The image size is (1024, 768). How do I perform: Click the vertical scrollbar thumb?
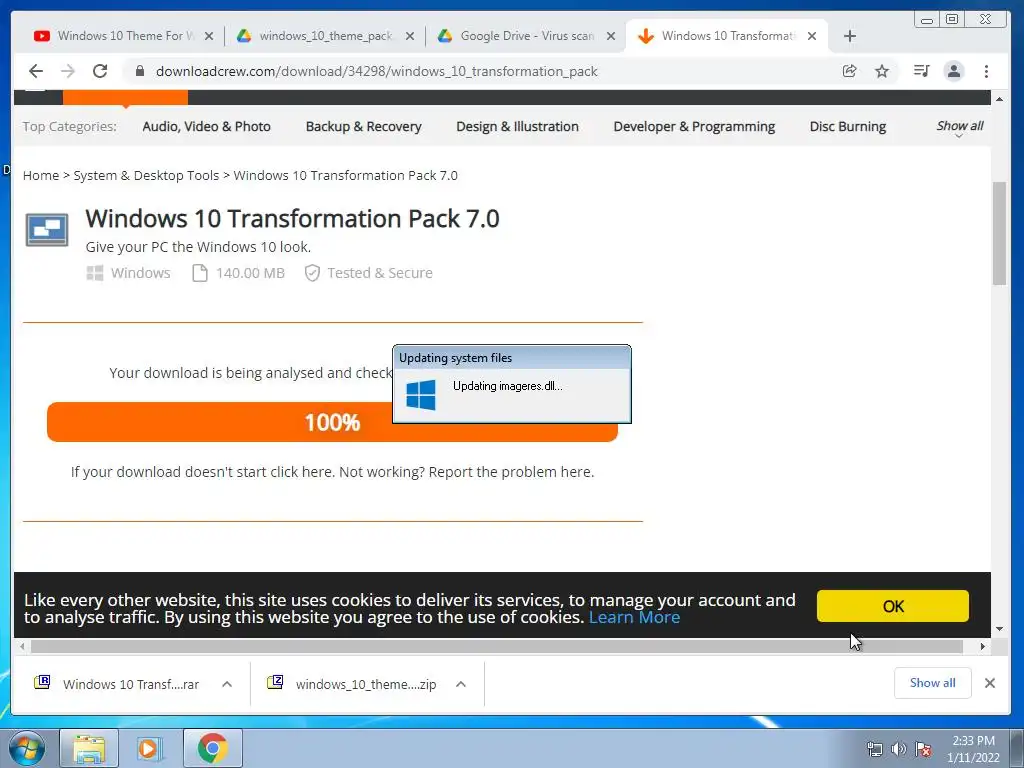click(999, 234)
